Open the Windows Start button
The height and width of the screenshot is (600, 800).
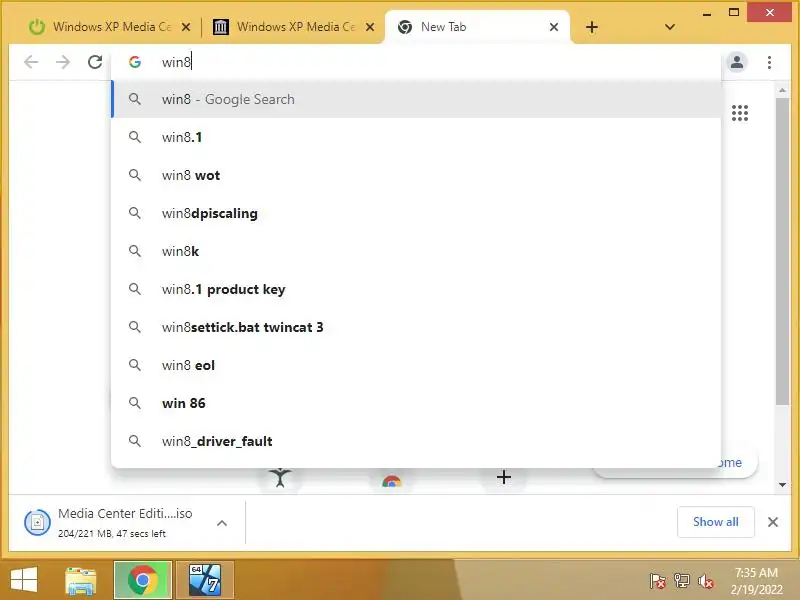(23, 580)
